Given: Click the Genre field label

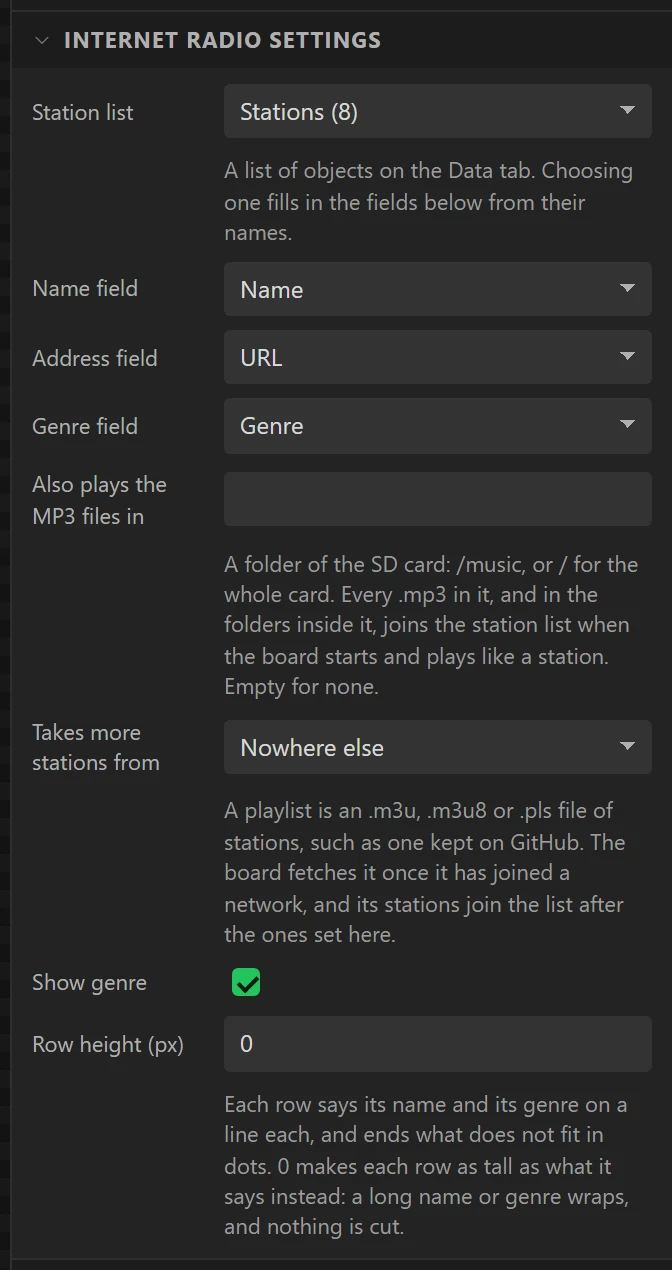Looking at the screenshot, I should (85, 426).
